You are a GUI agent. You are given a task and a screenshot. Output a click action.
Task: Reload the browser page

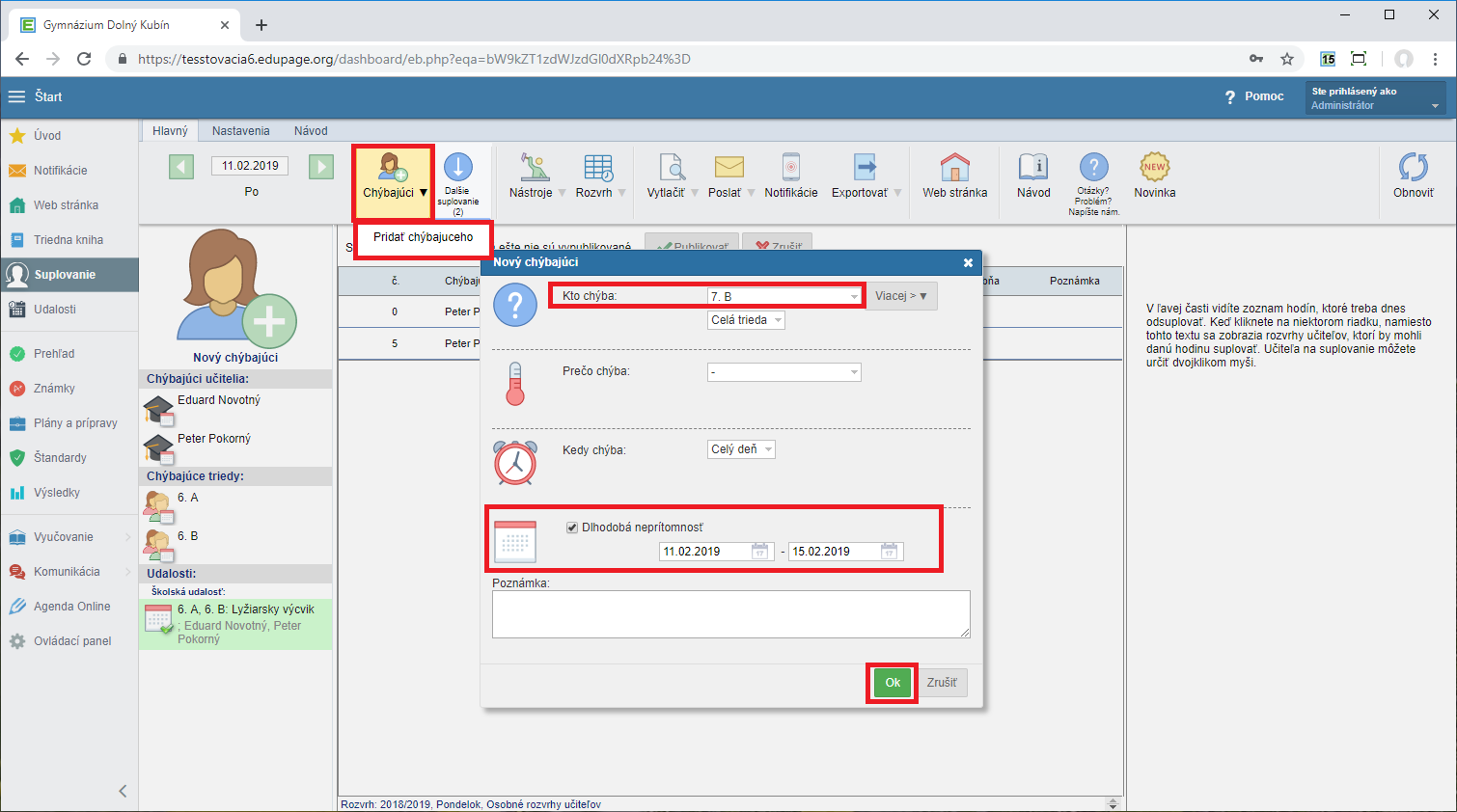pyautogui.click(x=84, y=59)
